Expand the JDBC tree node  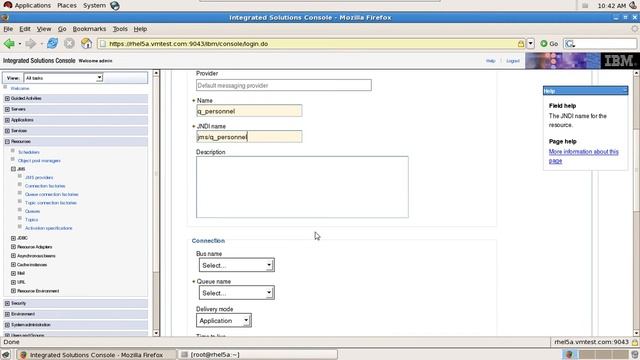(13, 238)
